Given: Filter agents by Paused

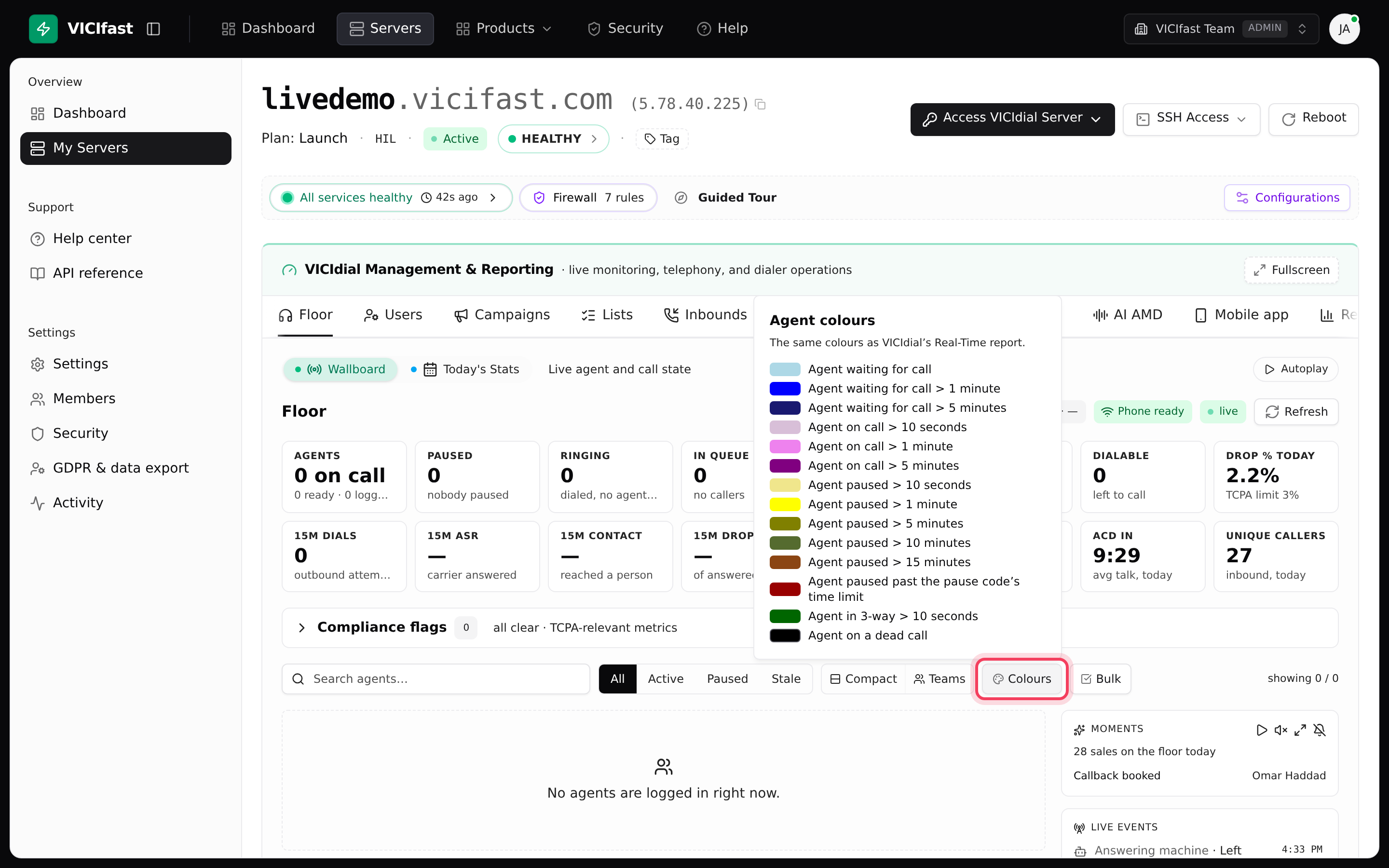Looking at the screenshot, I should (727, 678).
